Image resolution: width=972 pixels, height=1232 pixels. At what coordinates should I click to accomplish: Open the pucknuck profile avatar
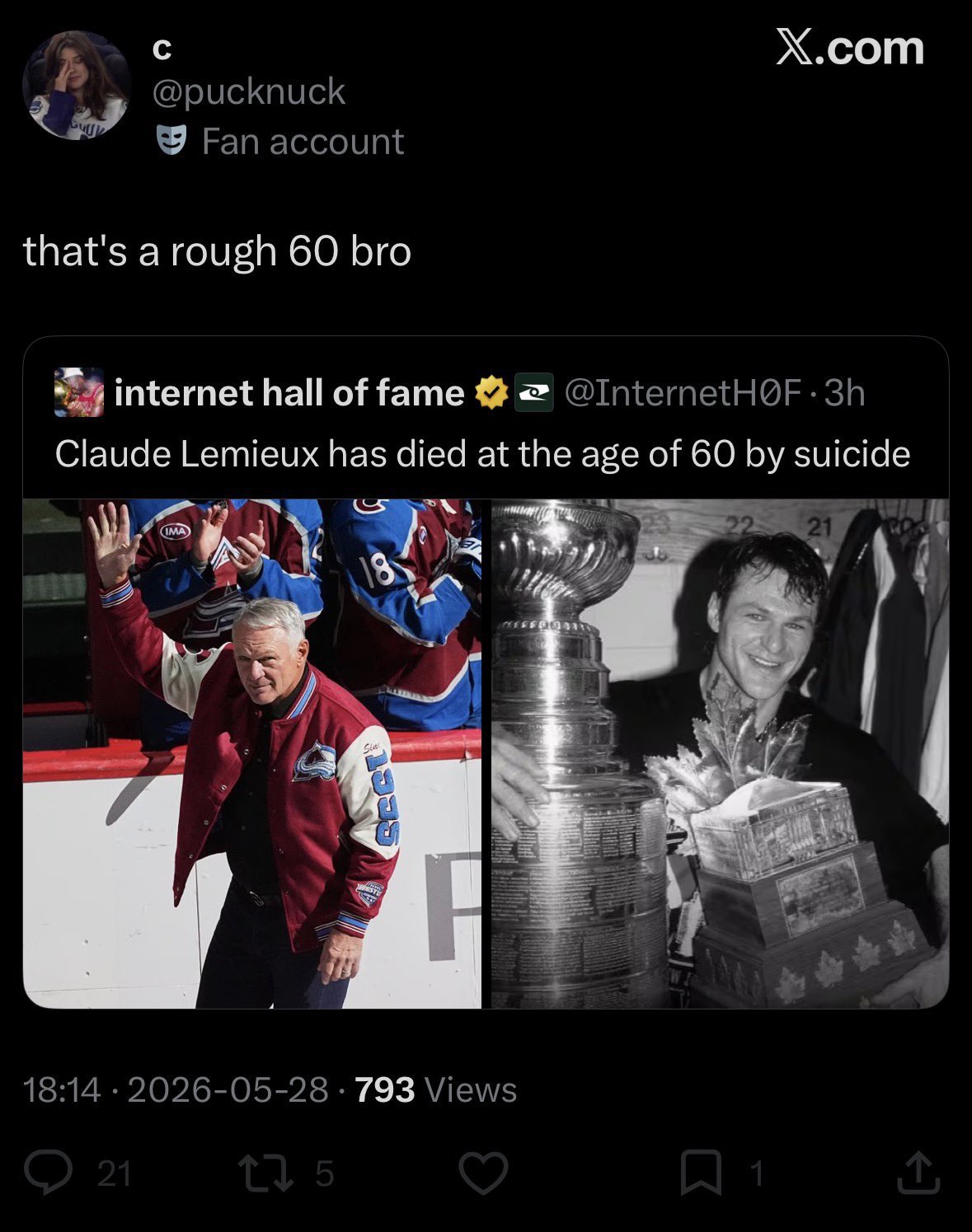pos(77,86)
